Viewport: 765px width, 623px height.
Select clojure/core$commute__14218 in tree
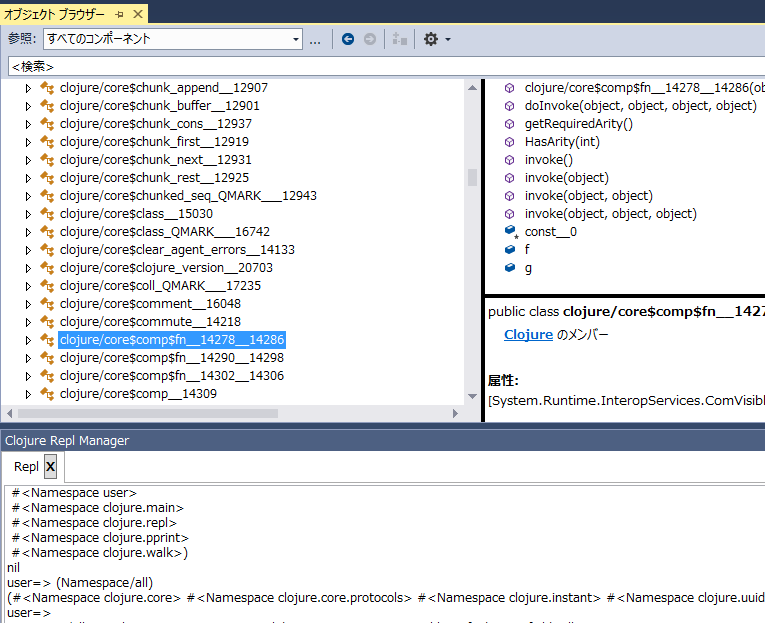(150, 322)
